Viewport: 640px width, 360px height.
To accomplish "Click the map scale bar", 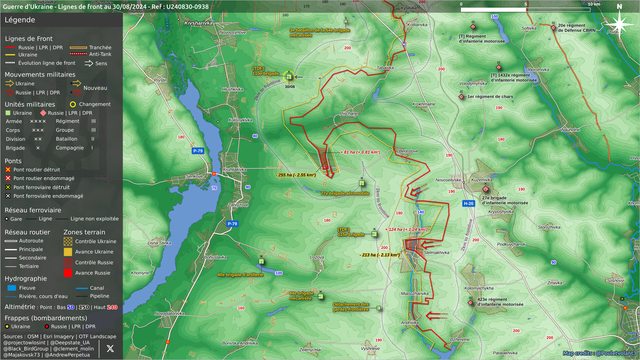I will point(526,9).
